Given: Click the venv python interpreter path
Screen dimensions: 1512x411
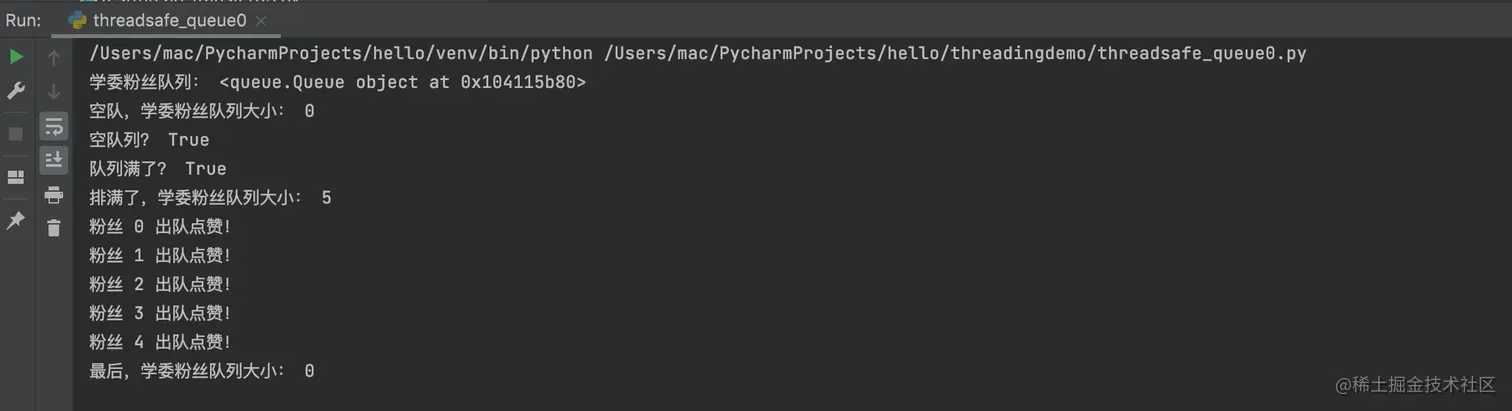Looking at the screenshot, I should tap(341, 54).
